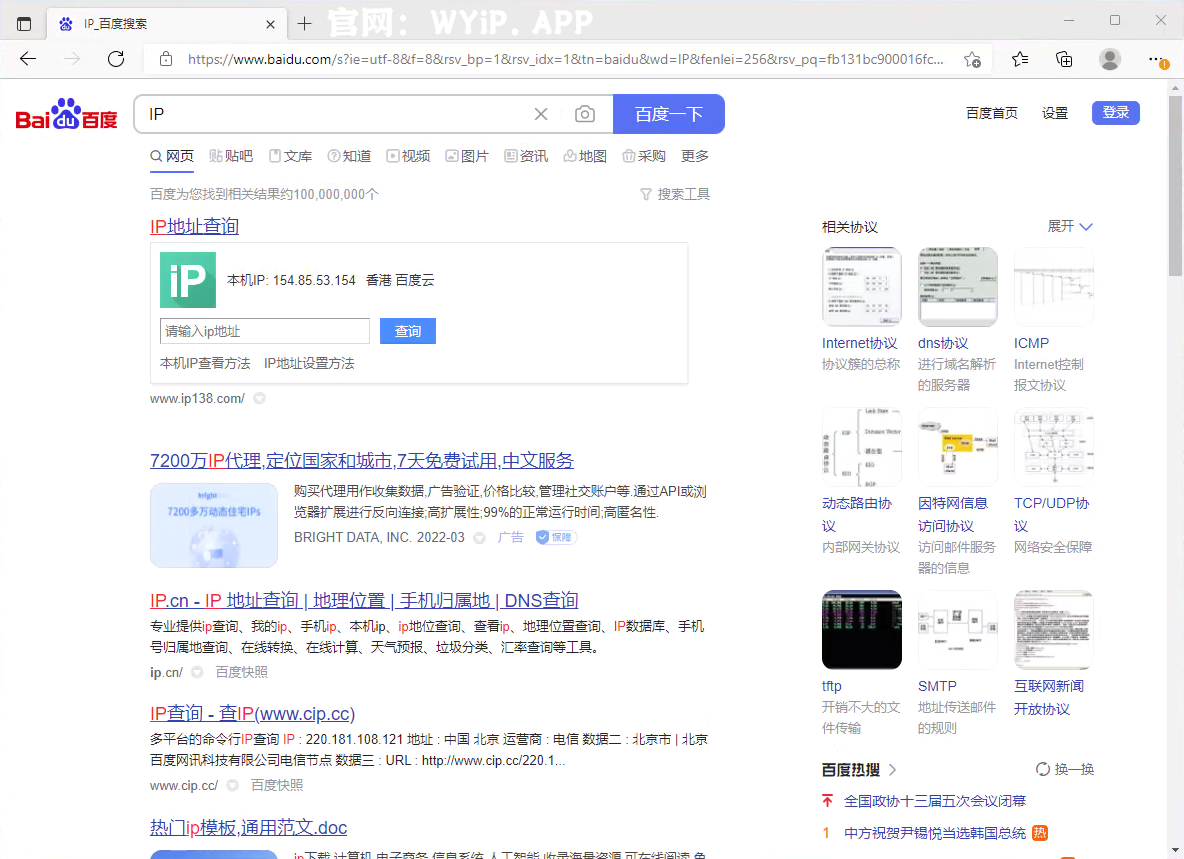Open the SMTP link

click(x=937, y=686)
